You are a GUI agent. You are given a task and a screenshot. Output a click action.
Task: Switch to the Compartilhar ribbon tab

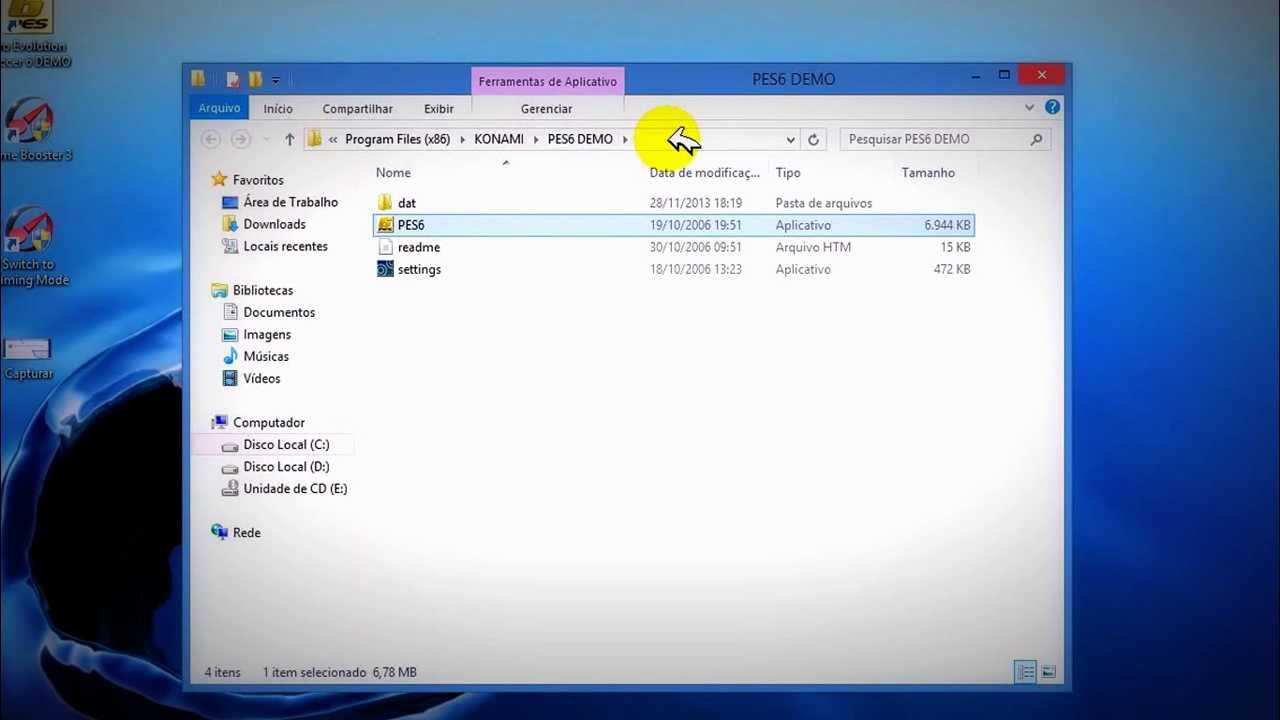[357, 108]
